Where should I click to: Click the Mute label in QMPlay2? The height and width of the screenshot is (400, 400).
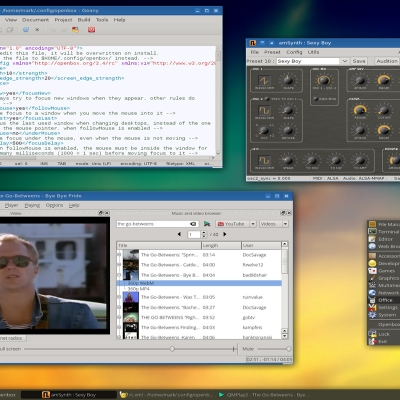tap(248, 349)
